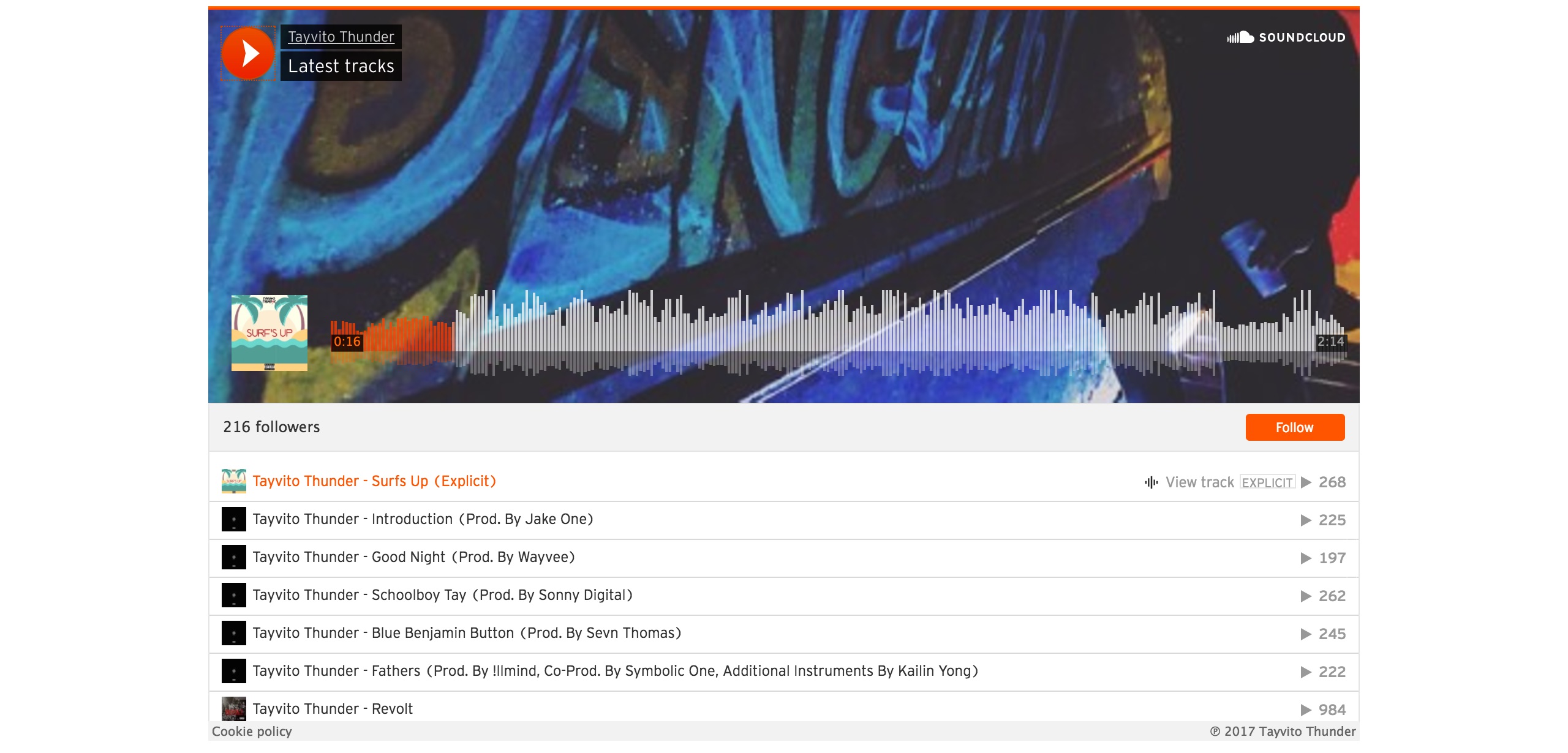Screen dimensions: 1568x753
Task: Click the Schoolboy Tay track thumbnail
Action: (x=234, y=595)
